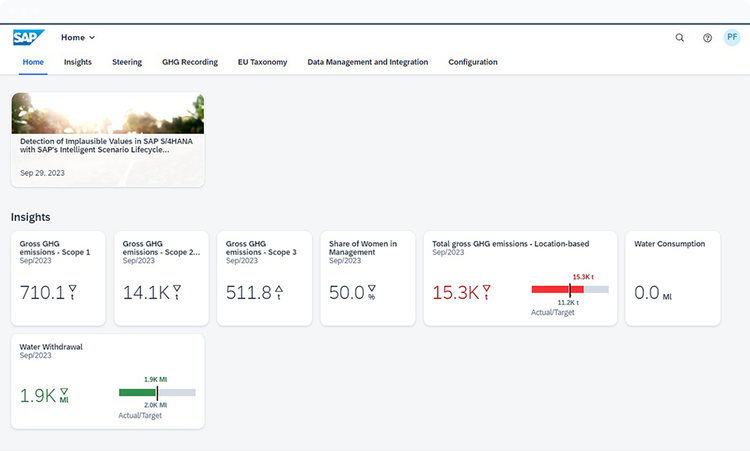Open the Share of Women in Management tile
750x451 pixels.
click(368, 278)
